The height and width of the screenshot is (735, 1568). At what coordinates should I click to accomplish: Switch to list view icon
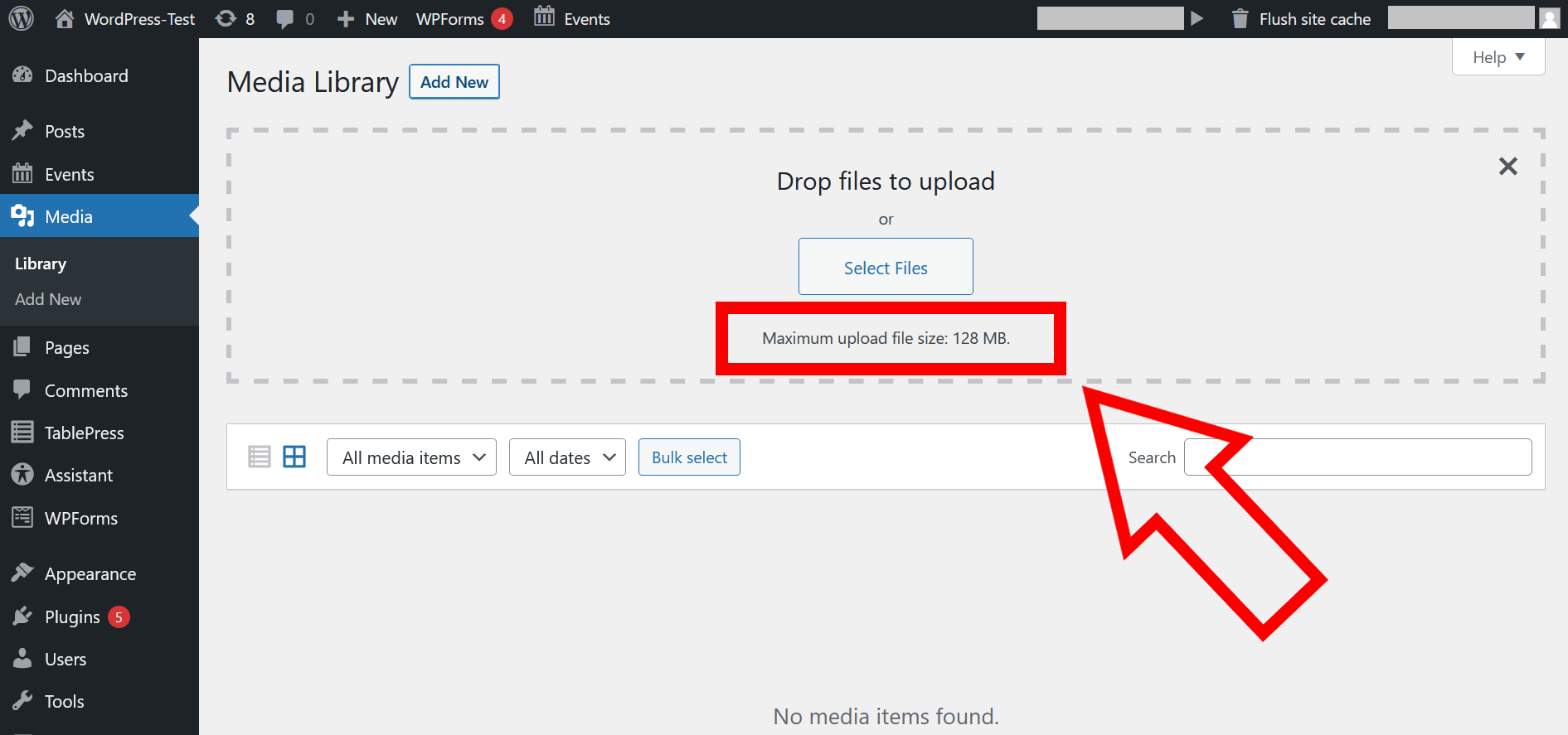[260, 457]
